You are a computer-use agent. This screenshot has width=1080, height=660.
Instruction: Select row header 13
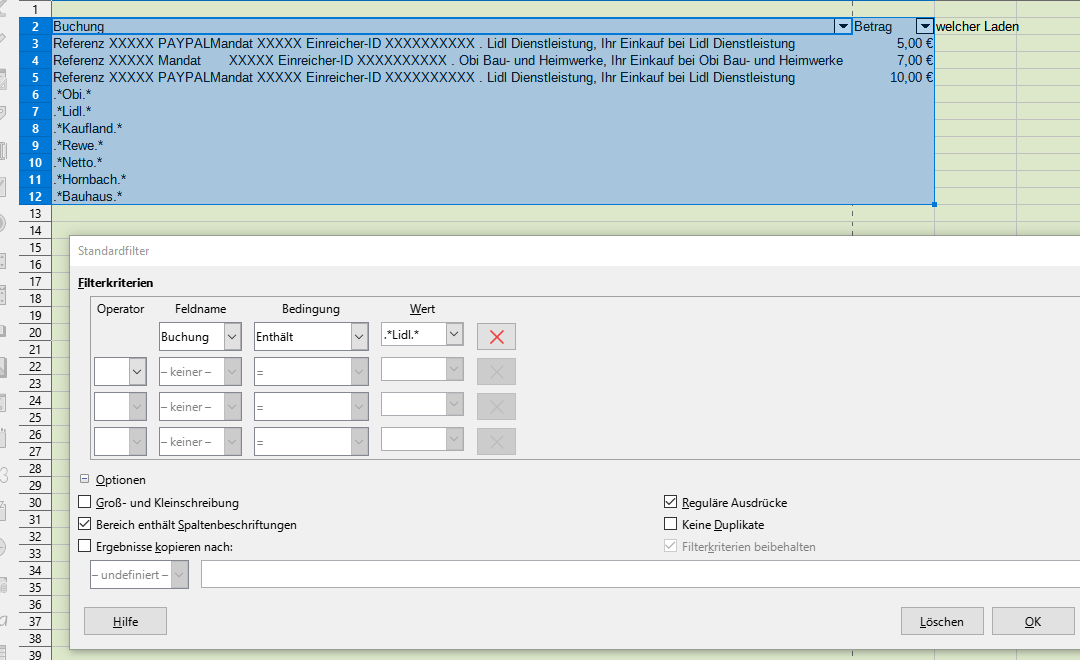tap(35, 214)
